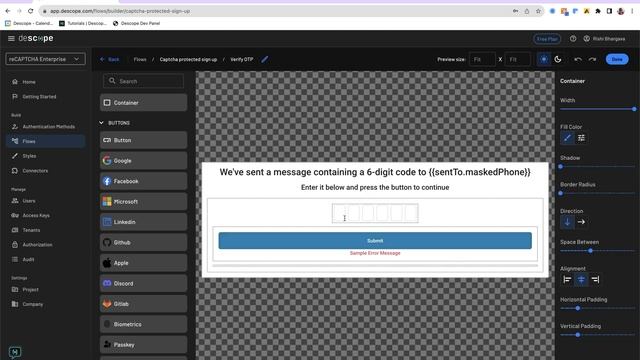Select the Container component
The width and height of the screenshot is (640, 360).
pyautogui.click(x=143, y=103)
